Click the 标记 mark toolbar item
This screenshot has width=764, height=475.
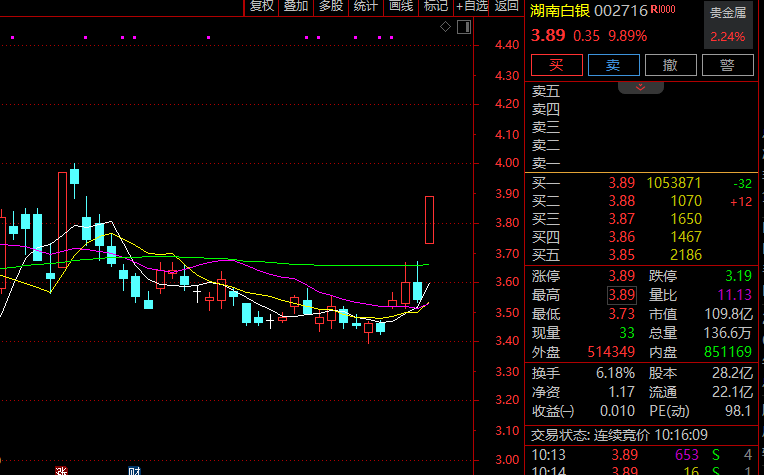point(436,6)
